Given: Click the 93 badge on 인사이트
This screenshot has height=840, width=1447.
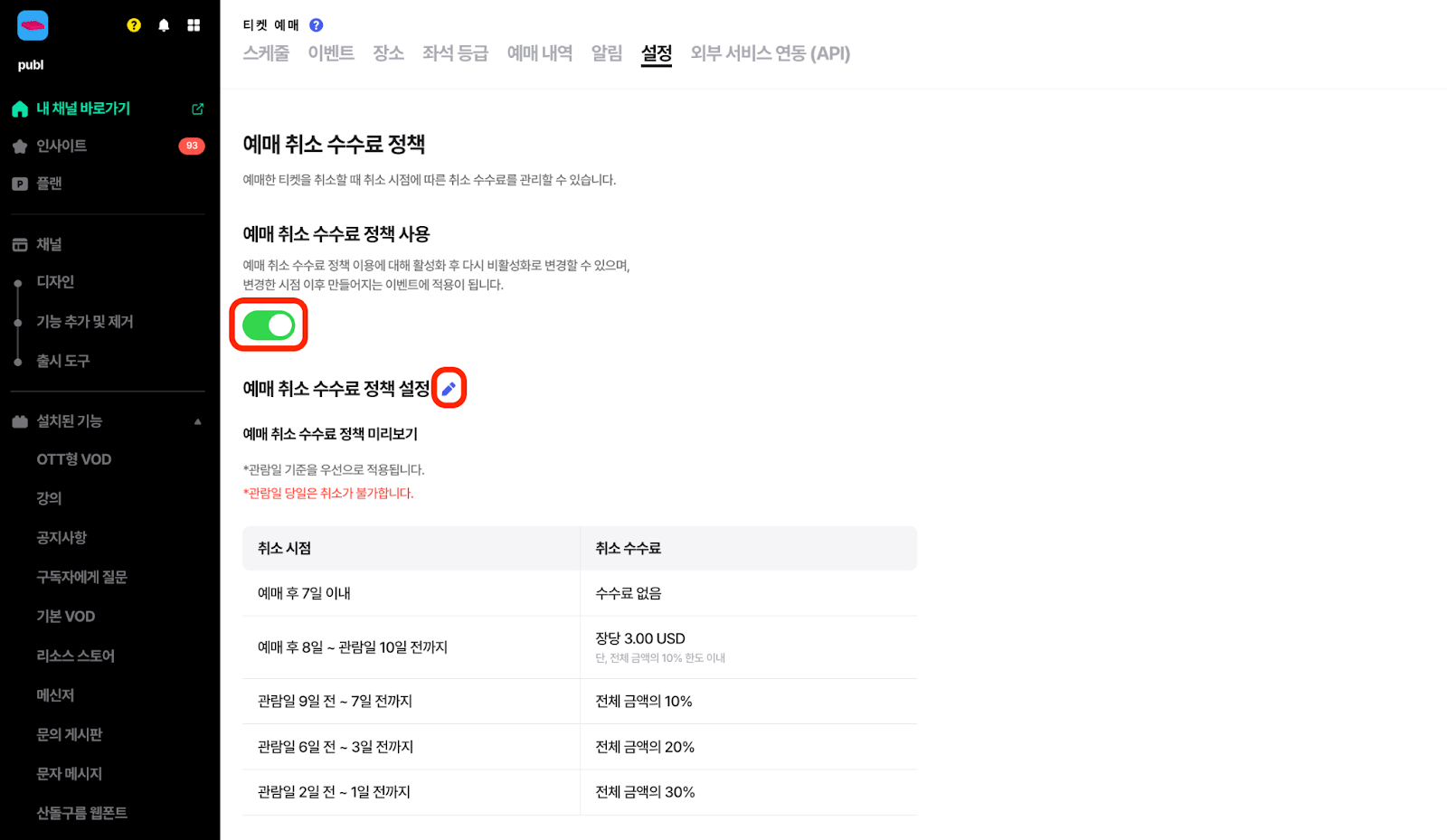Looking at the screenshot, I should pyautogui.click(x=192, y=146).
